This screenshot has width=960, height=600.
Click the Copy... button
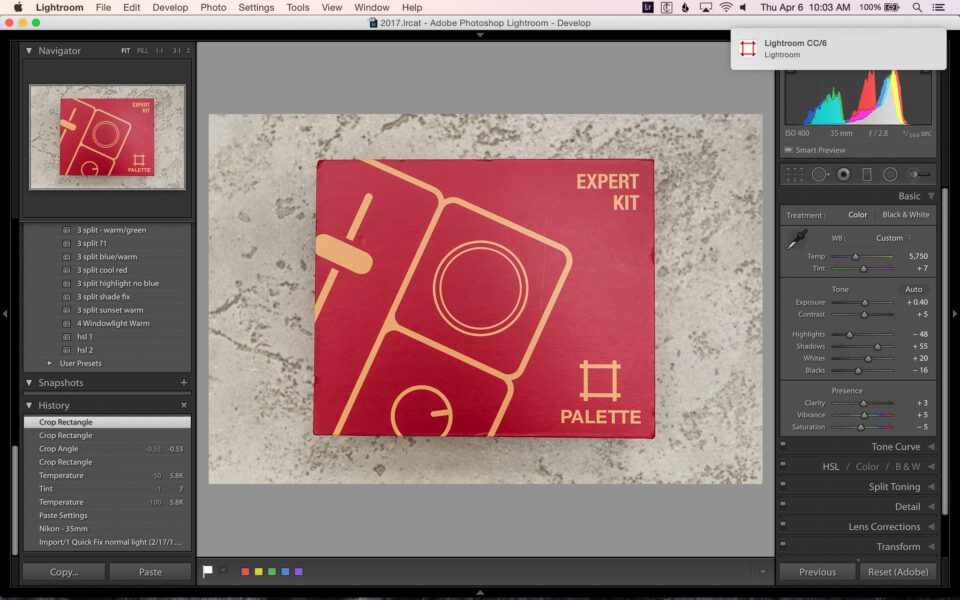[64, 572]
